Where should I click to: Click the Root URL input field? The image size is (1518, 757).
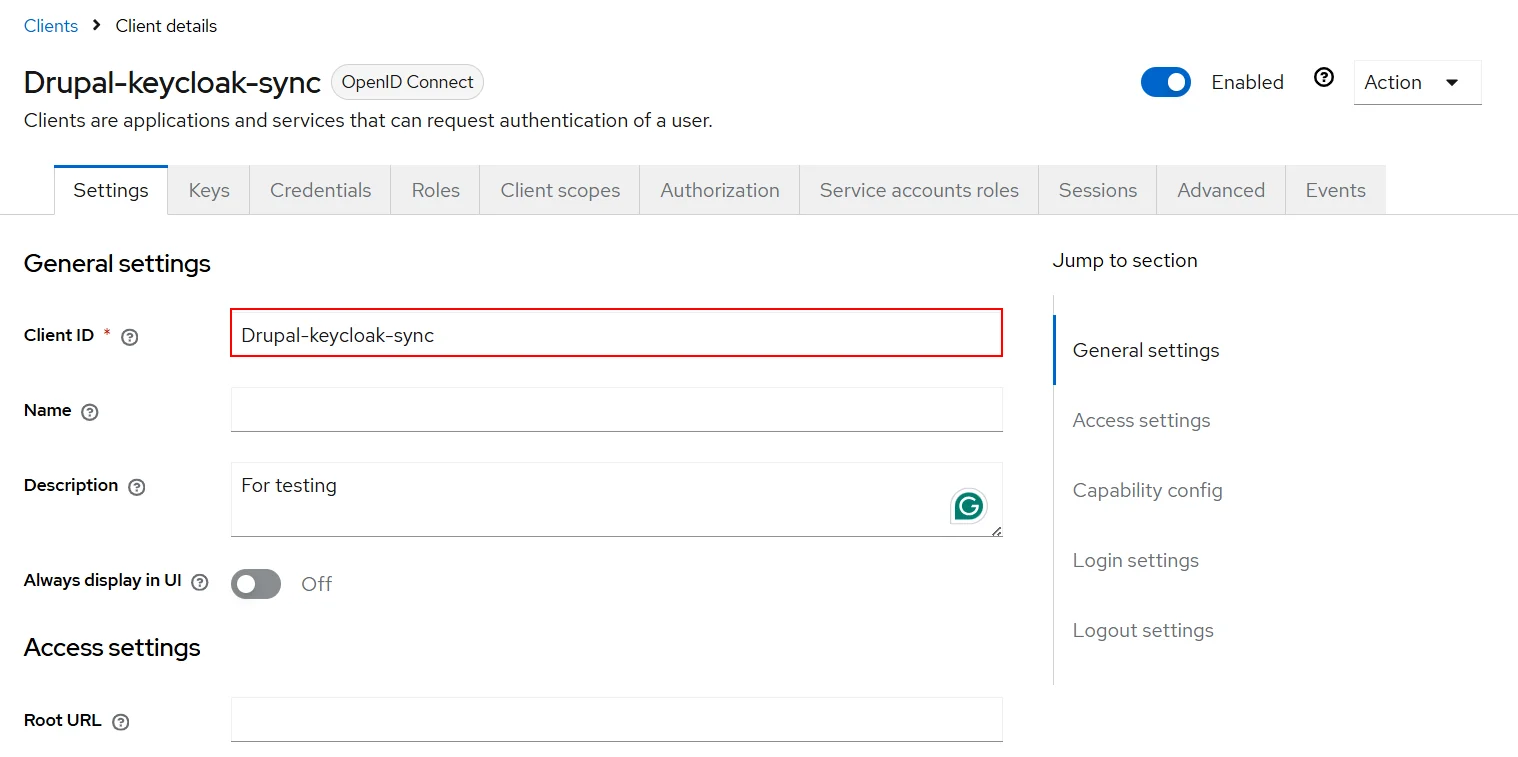pyautogui.click(x=616, y=719)
